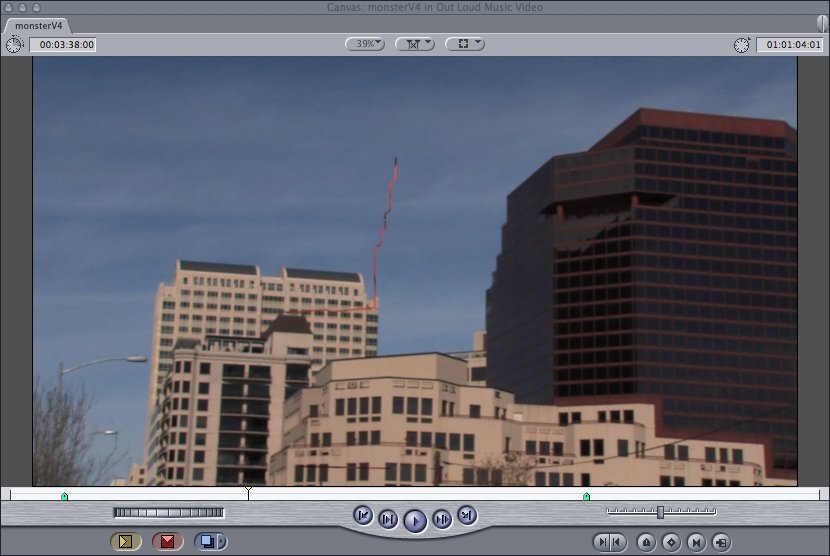Open the 39% zoom pop-up menu

click(365, 44)
